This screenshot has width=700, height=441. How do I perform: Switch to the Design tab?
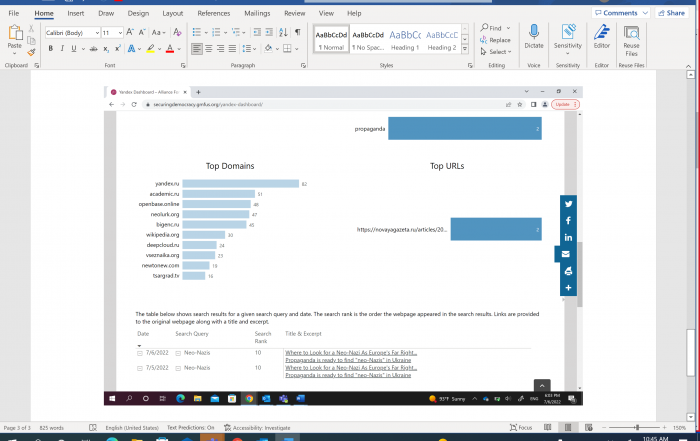point(138,13)
